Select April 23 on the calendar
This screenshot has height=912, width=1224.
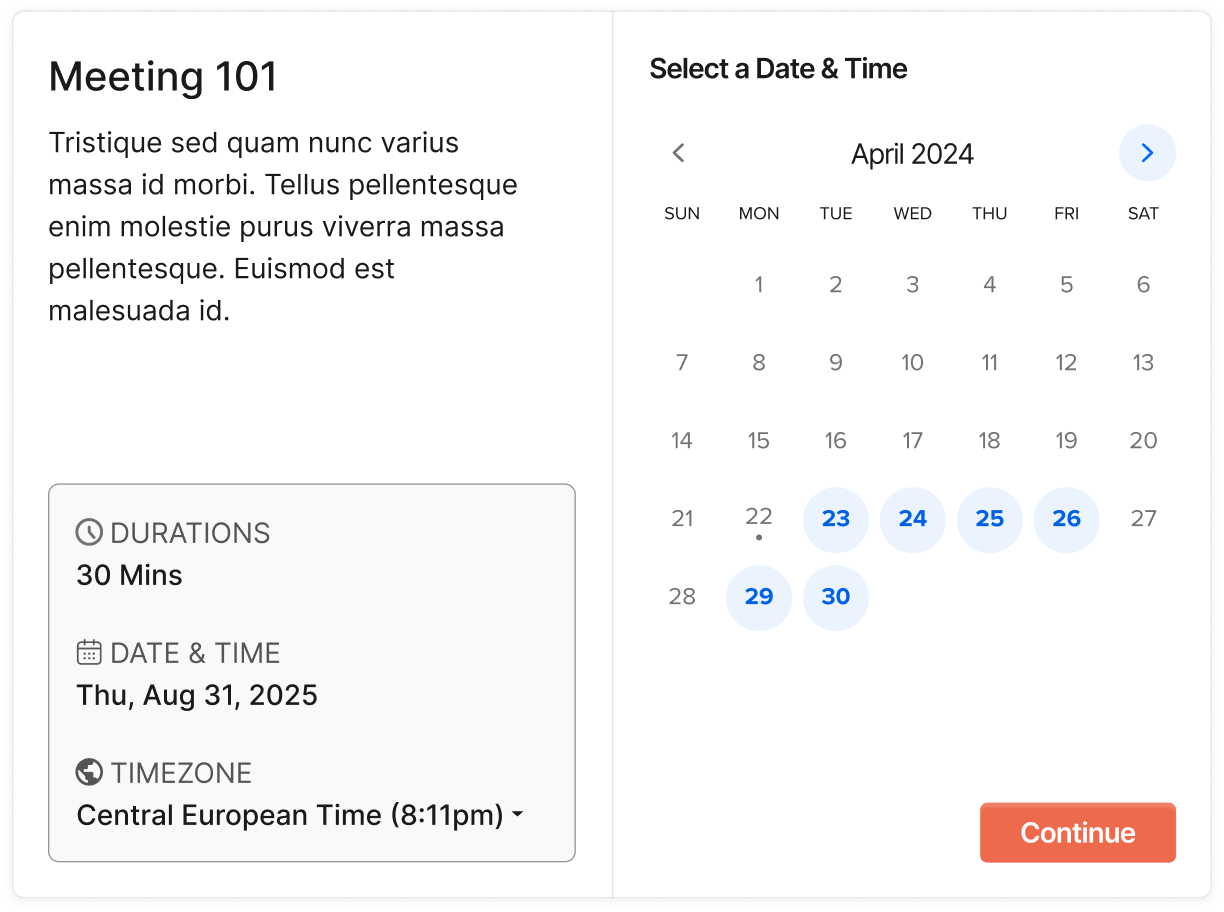click(x=836, y=519)
